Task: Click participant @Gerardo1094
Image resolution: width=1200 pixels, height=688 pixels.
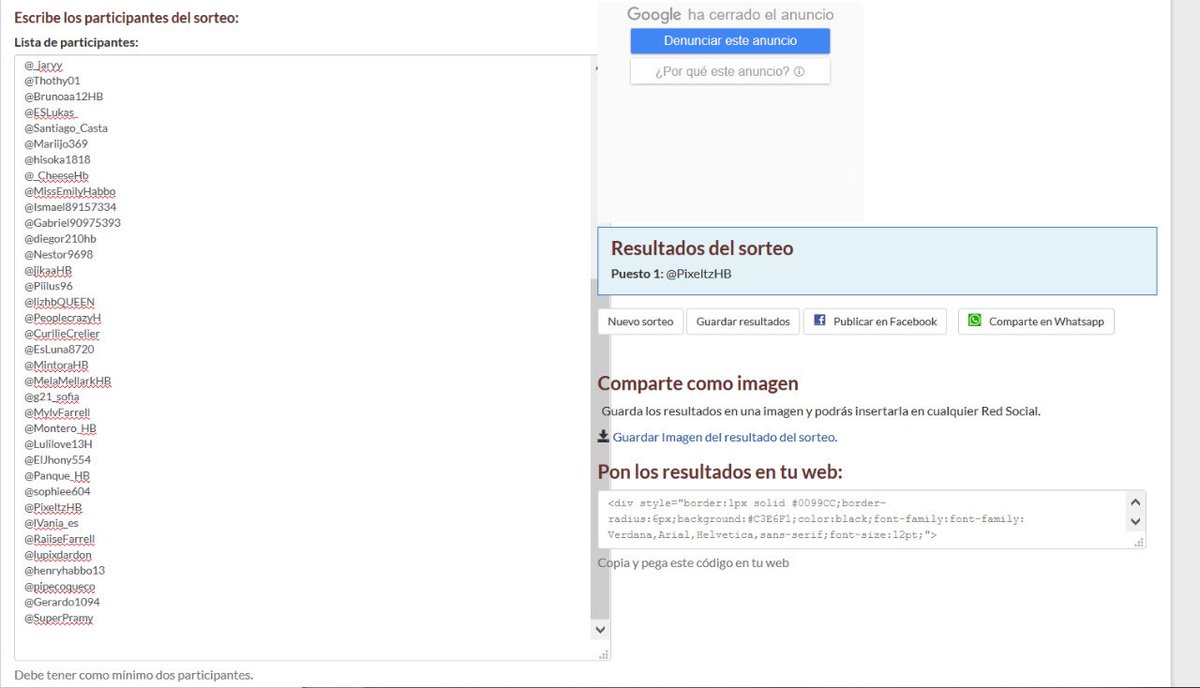Action: pos(62,602)
